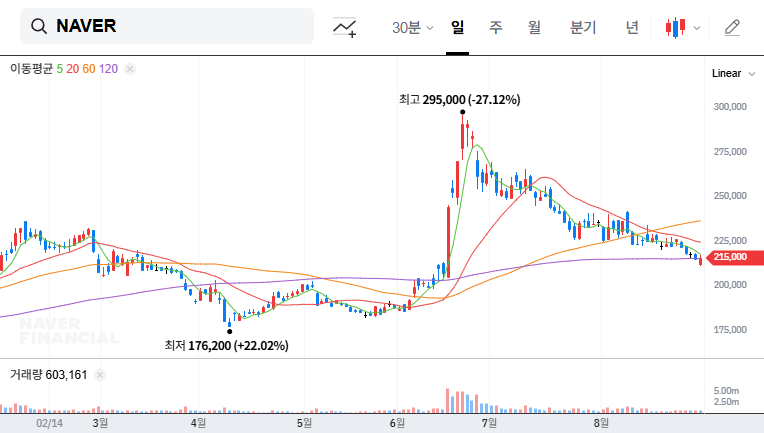Select the green 5-day average value

pyautogui.click(x=59, y=69)
